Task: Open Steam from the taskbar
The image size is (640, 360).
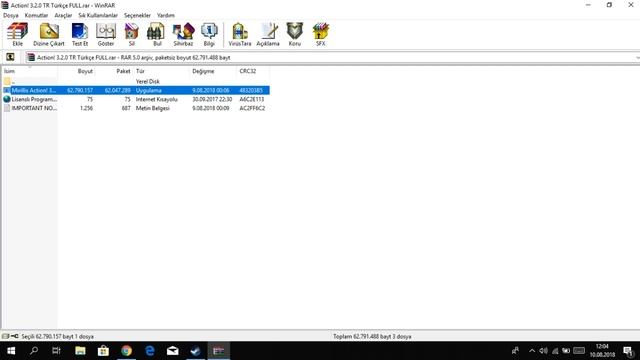Action: pyautogui.click(x=196, y=351)
